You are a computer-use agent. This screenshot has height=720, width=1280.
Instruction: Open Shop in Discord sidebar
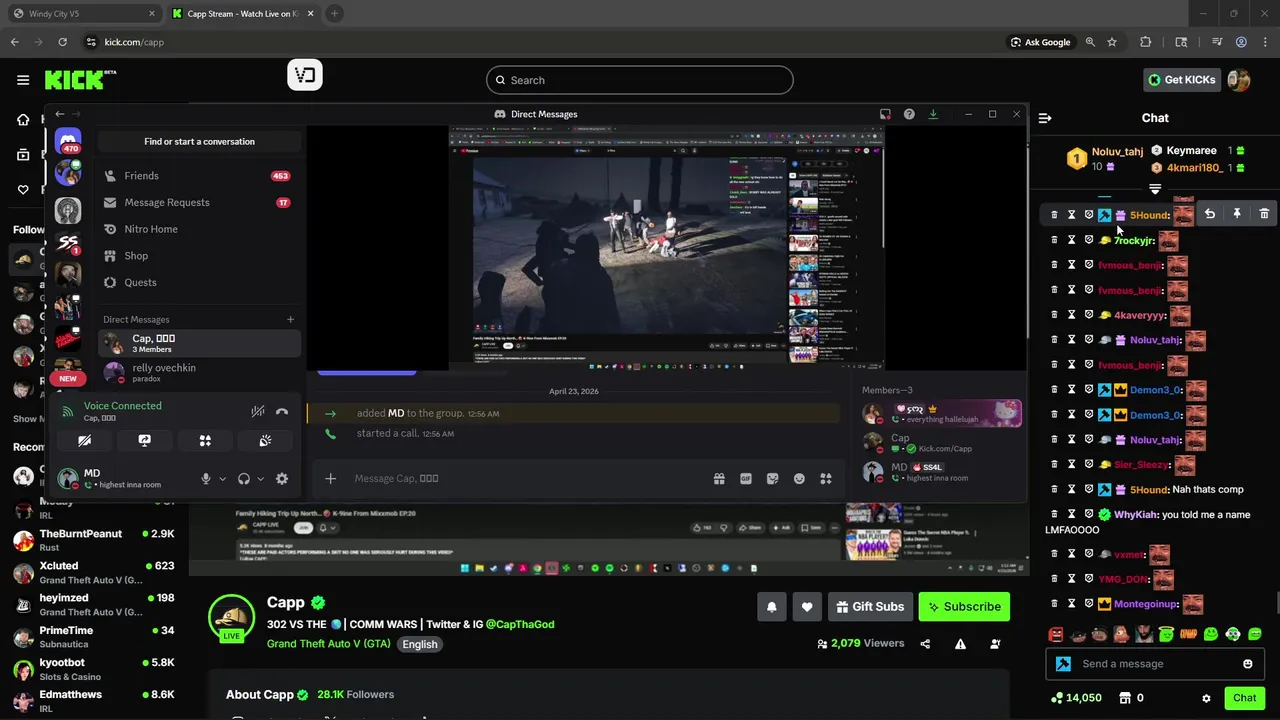coord(199,256)
